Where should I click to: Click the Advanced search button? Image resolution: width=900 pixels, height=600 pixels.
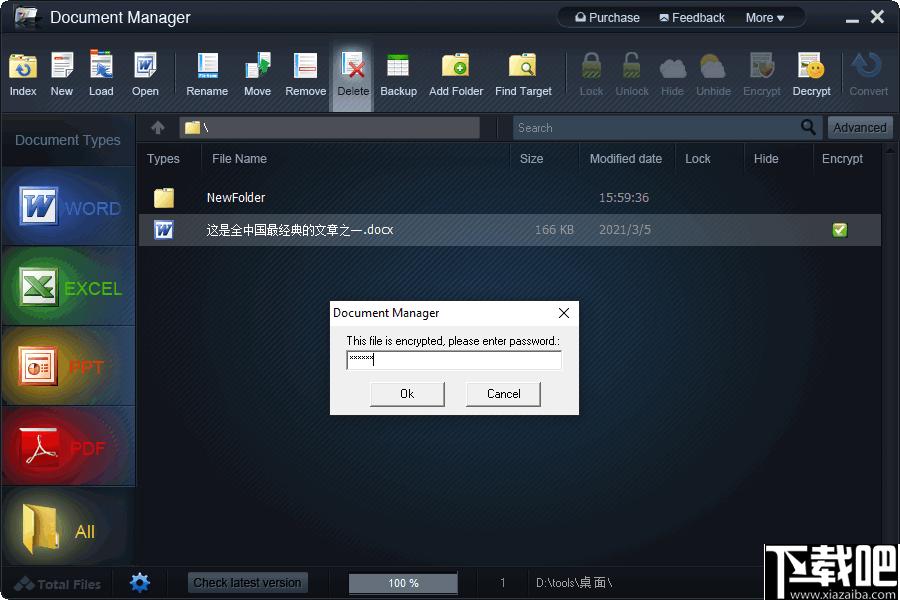859,127
